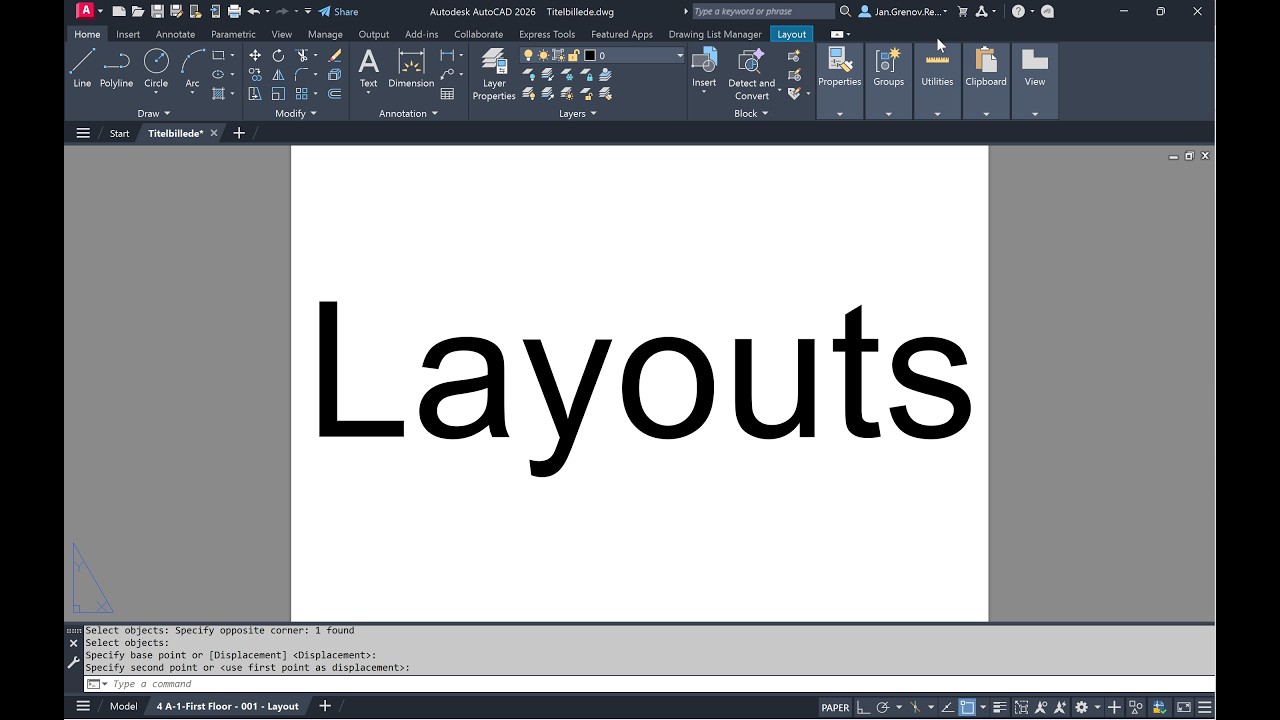The image size is (1280, 720).
Task: Toggle Polar tracking in status bar
Action: pyautogui.click(x=883, y=707)
